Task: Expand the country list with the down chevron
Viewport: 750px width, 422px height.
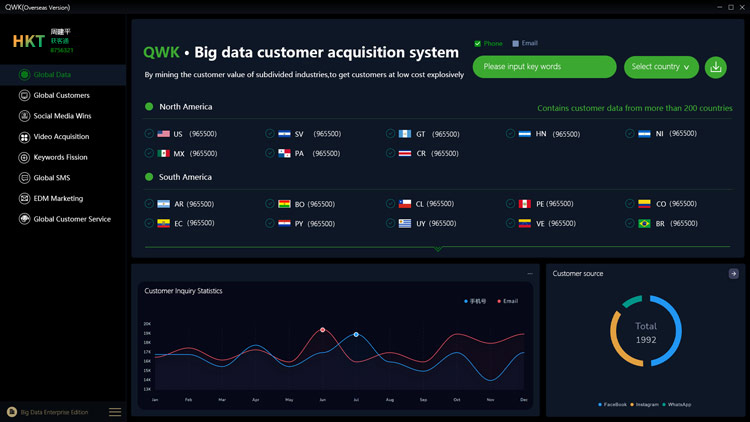Action: pyautogui.click(x=438, y=248)
